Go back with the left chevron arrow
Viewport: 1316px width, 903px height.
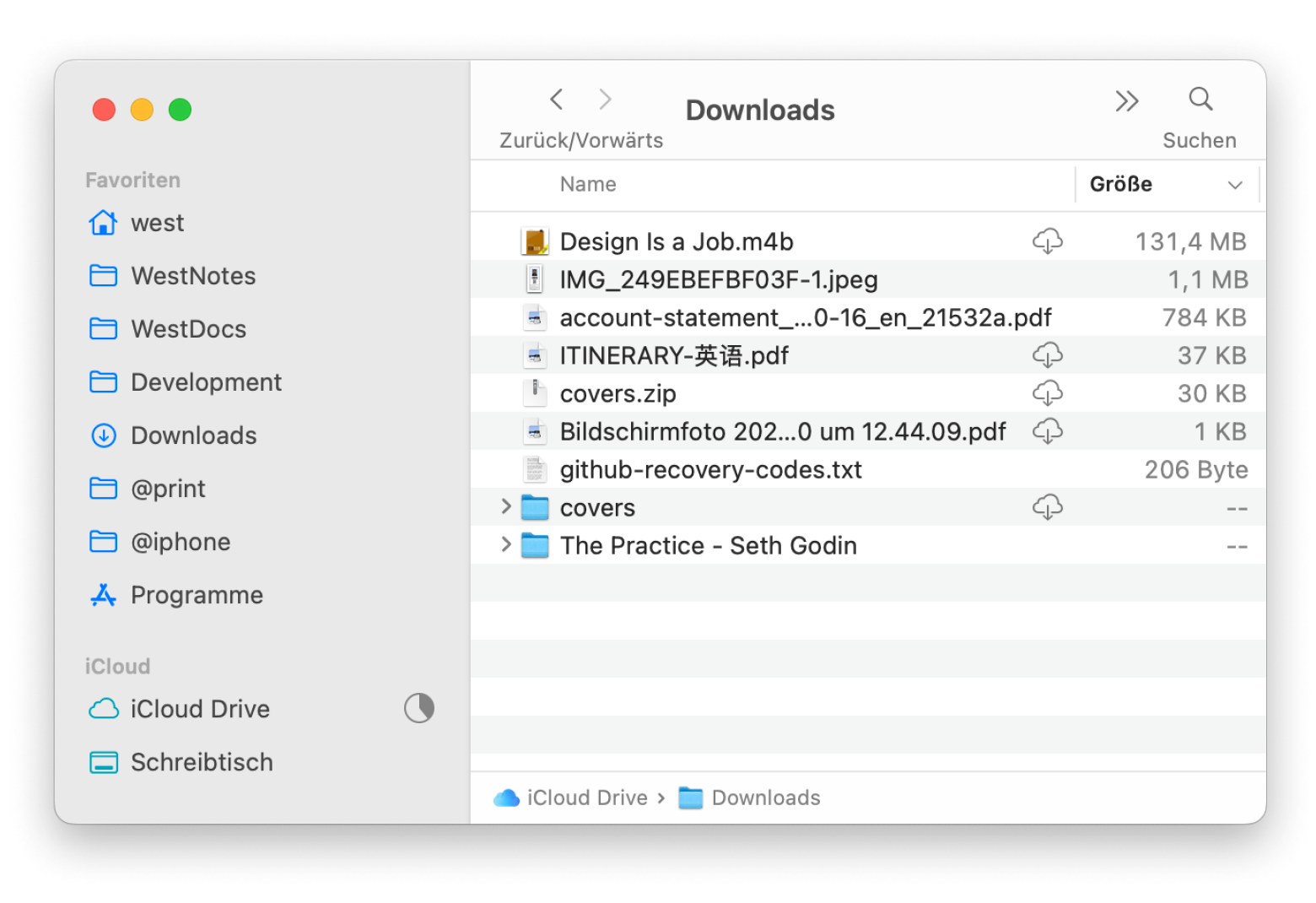(556, 100)
